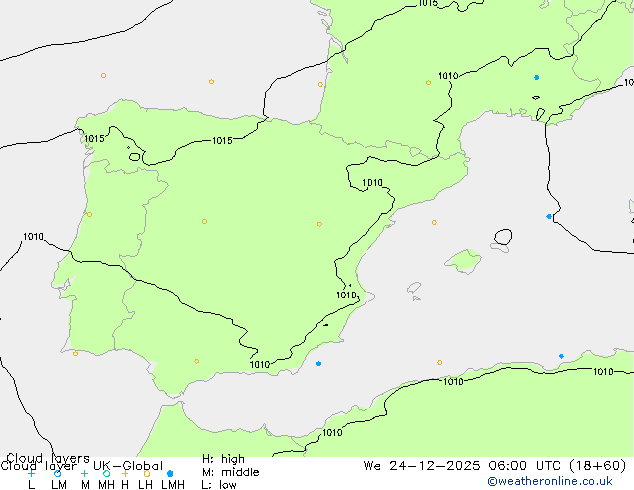Click the green circle MH legend symbol
The image size is (634, 490).
(x=106, y=473)
